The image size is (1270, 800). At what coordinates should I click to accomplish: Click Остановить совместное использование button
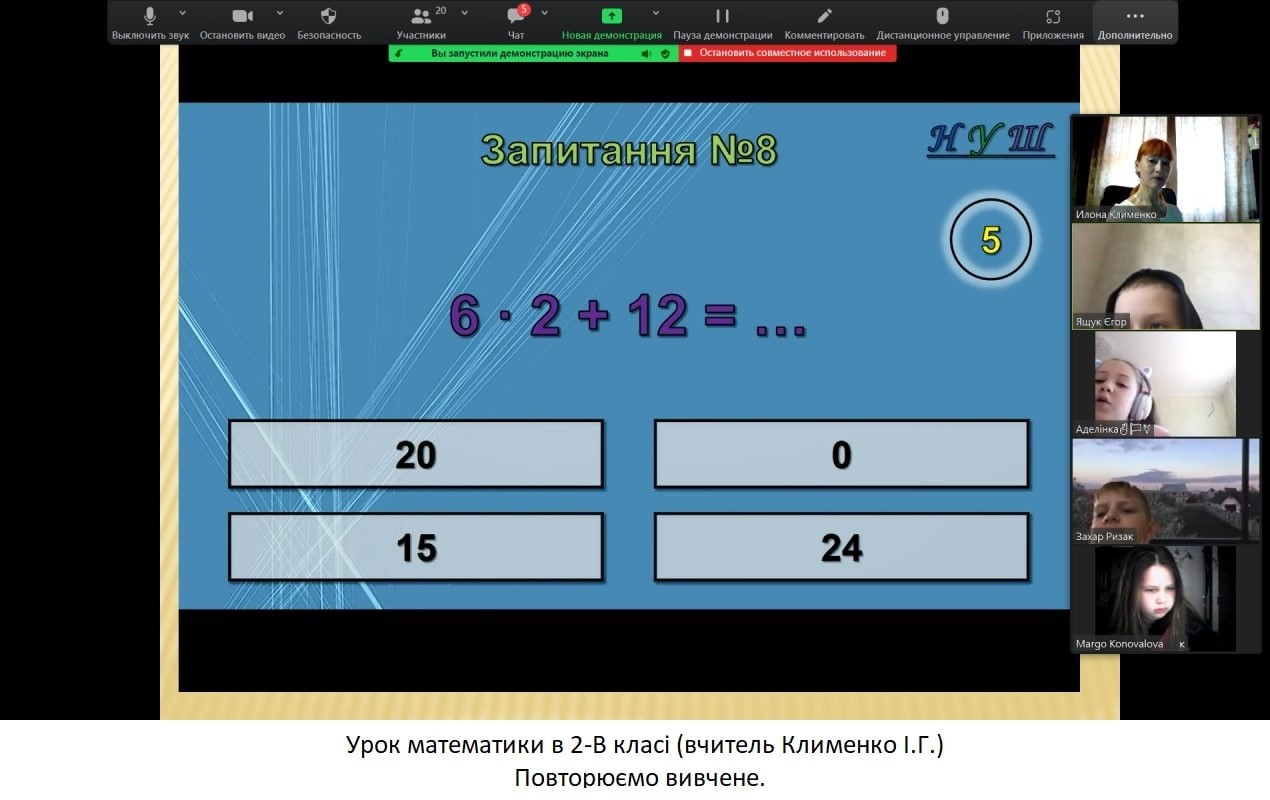[787, 53]
